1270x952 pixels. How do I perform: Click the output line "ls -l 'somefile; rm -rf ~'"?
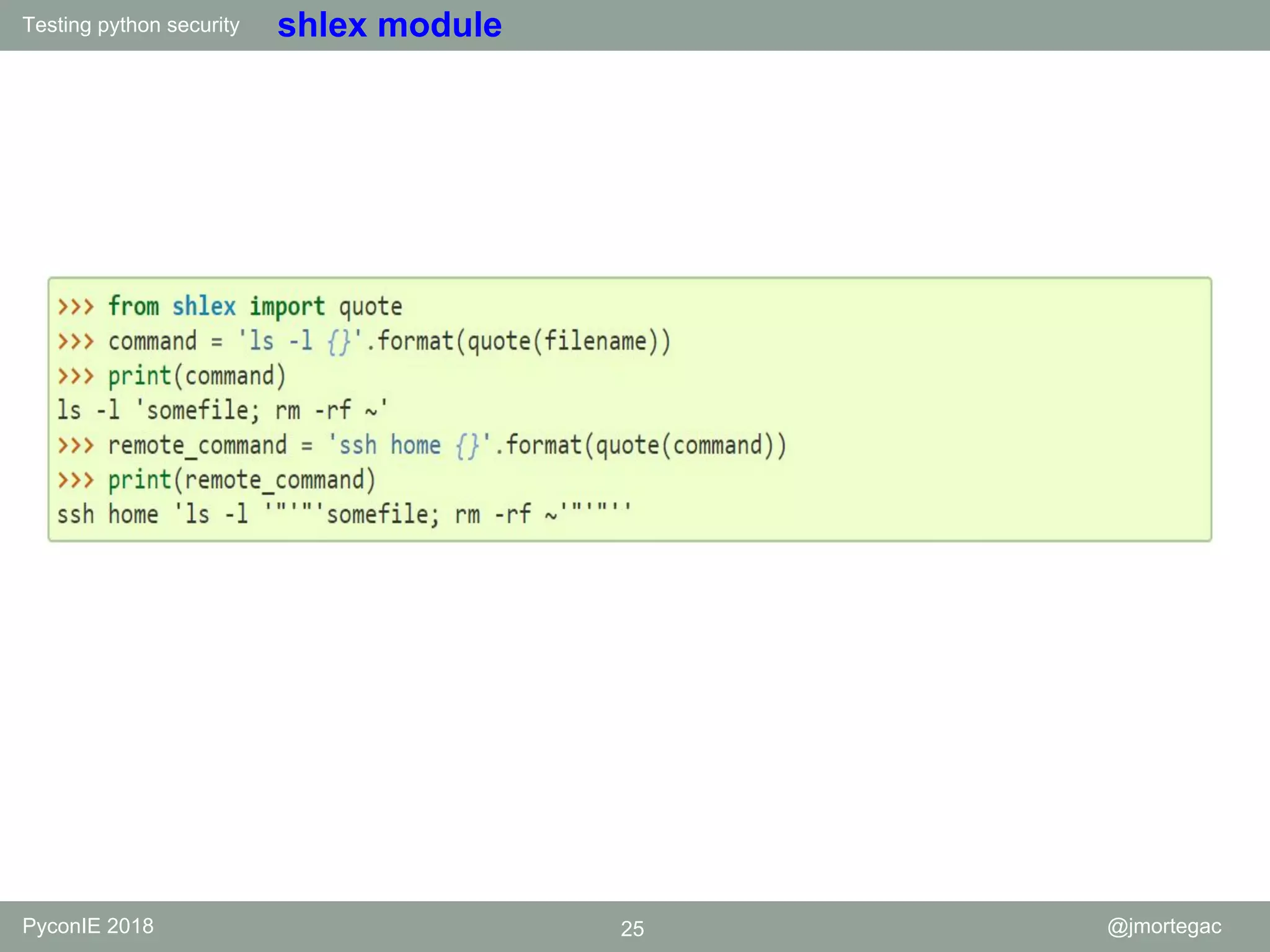(223, 410)
